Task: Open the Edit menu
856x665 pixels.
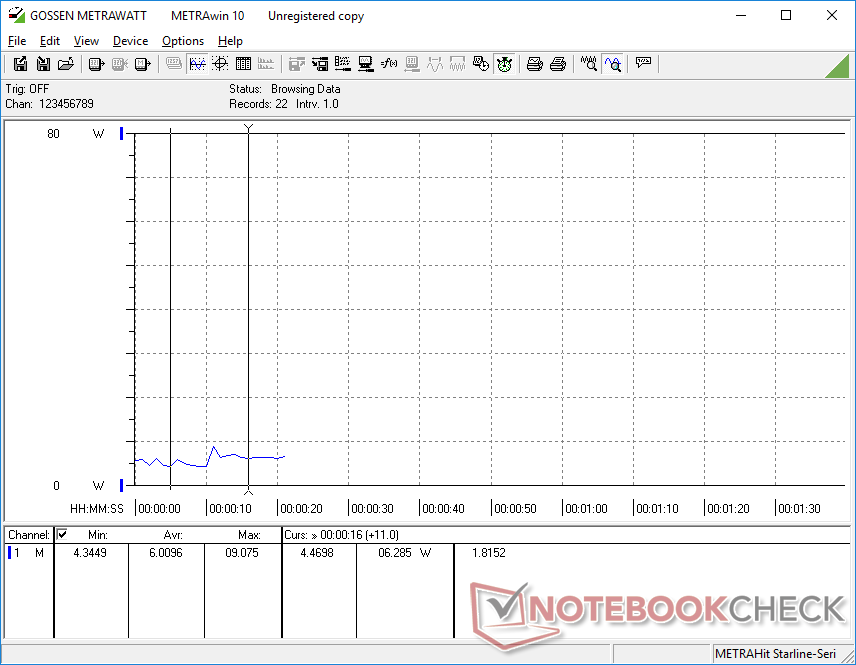Action: pyautogui.click(x=50, y=41)
